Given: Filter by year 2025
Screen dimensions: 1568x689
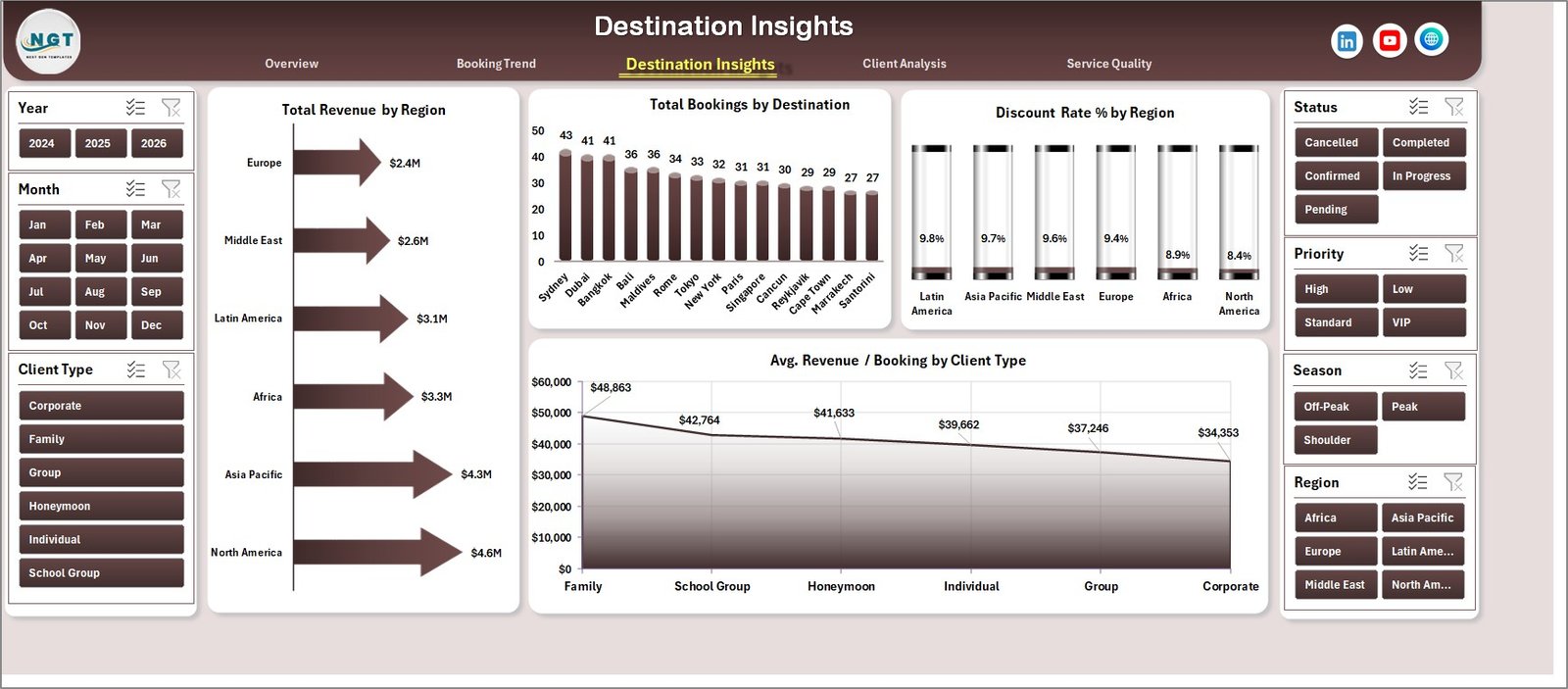Looking at the screenshot, I should [100, 143].
